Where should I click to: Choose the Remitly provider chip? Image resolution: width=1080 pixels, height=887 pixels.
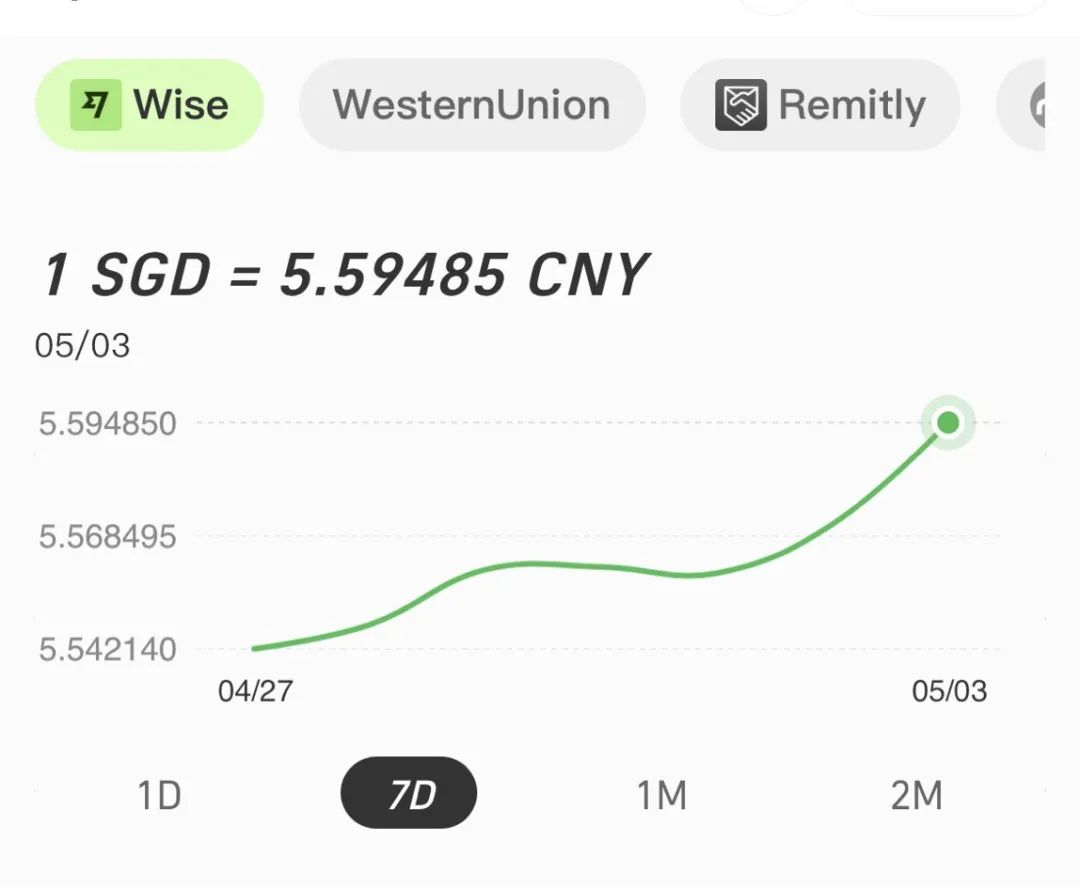[820, 105]
